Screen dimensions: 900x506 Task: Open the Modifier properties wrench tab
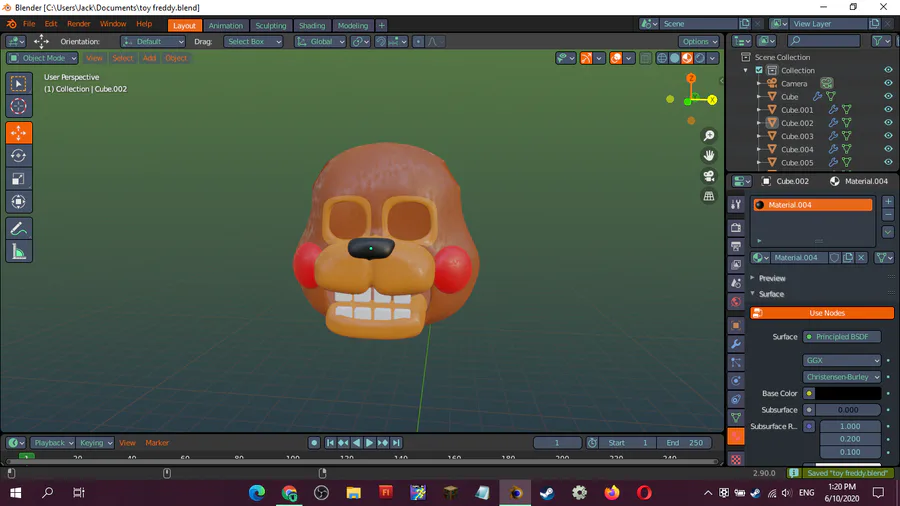coord(736,344)
